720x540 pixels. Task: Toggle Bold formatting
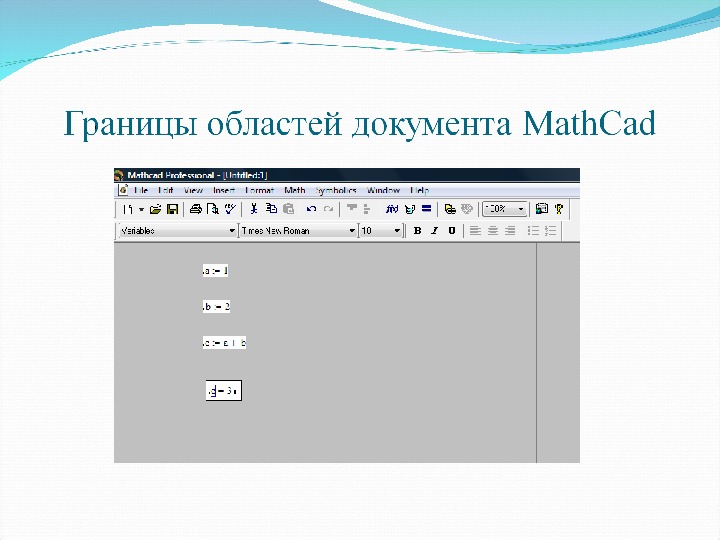pos(417,231)
